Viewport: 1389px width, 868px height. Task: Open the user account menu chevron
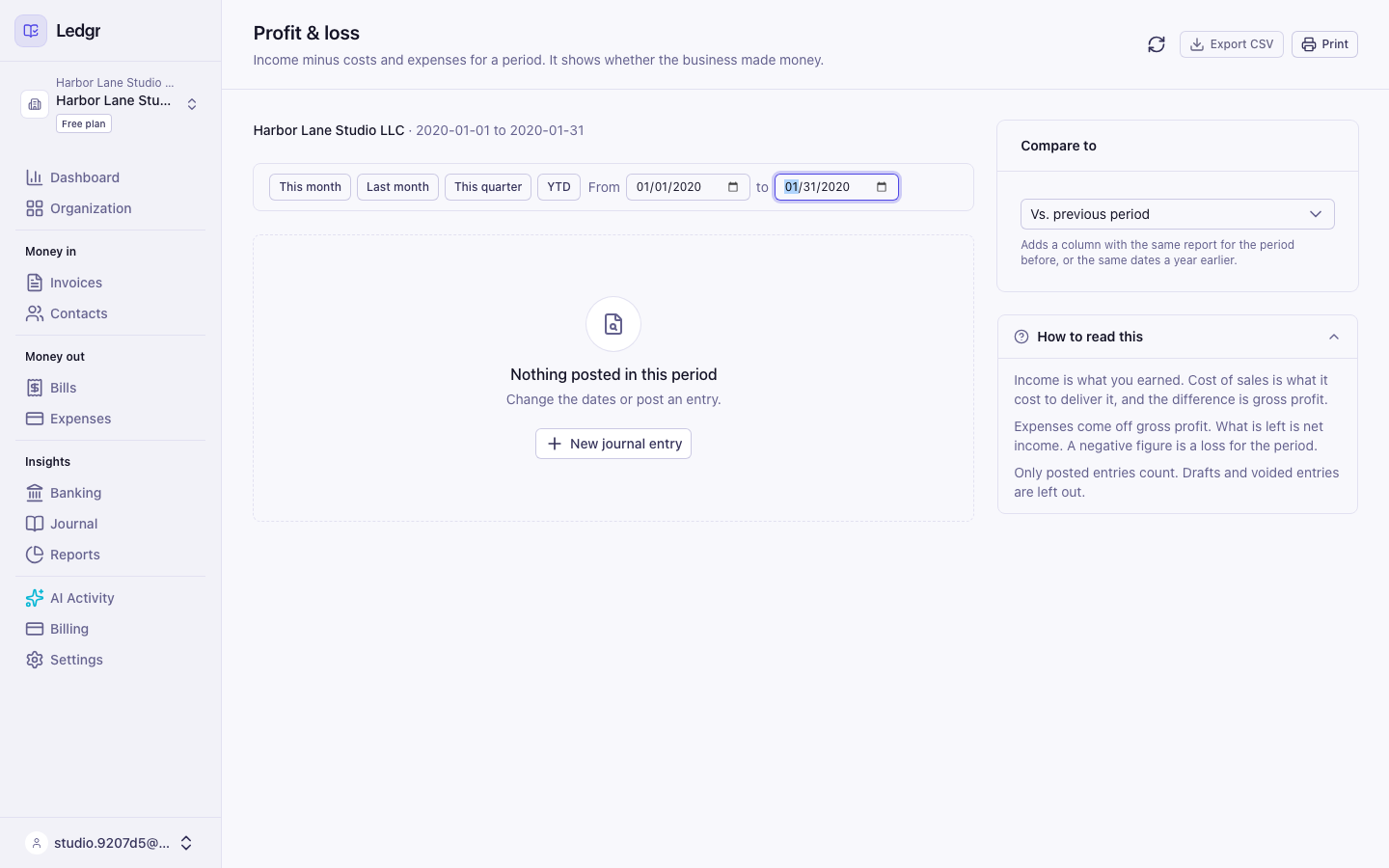tap(186, 843)
